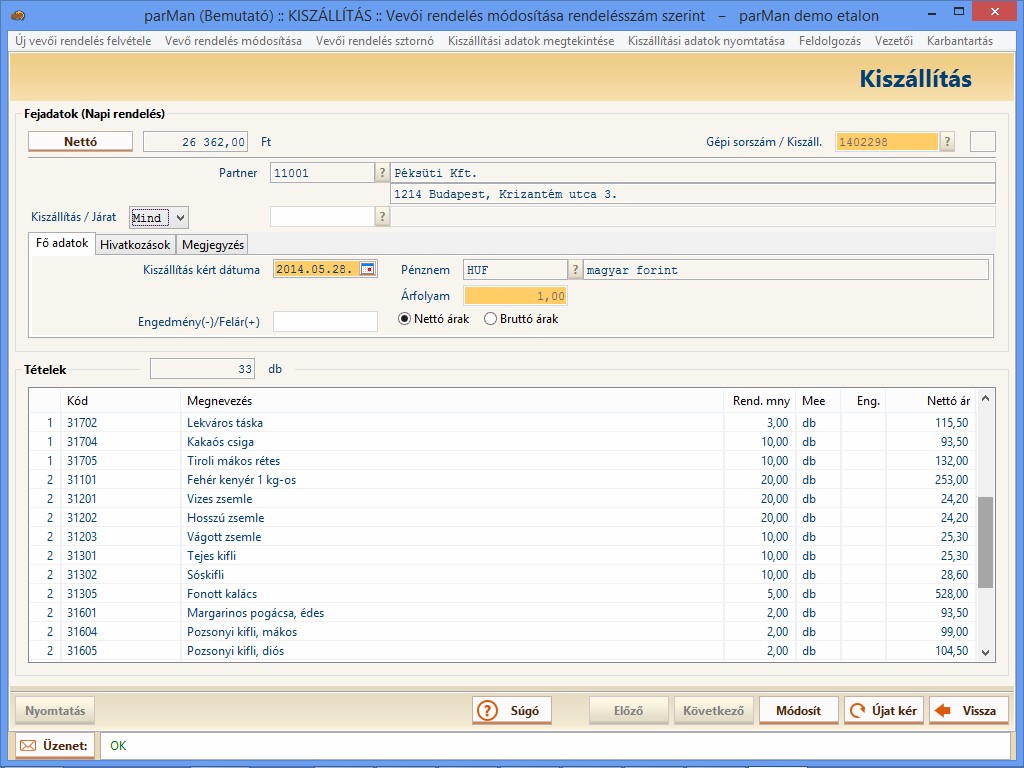Switch to the Fő adatok tab
The image size is (1024, 768).
[x=62, y=243]
